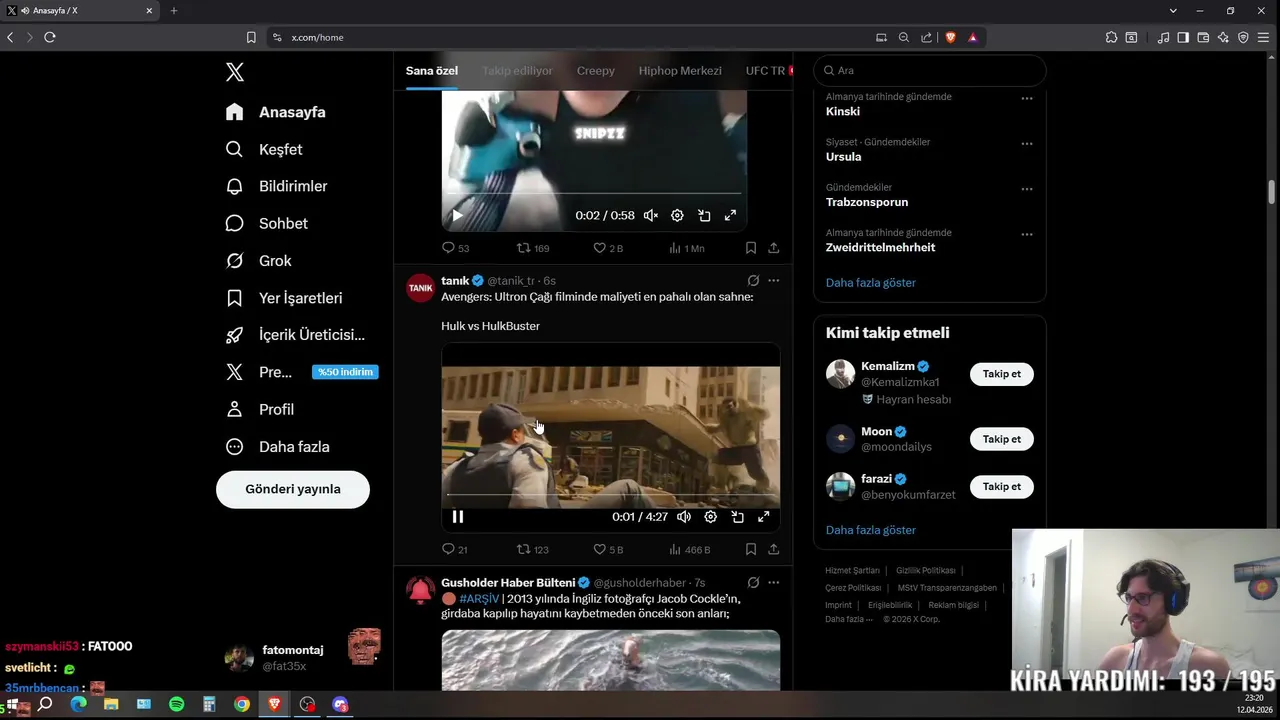Seek on Hulk video progress bar
Viewport: 1280px width, 720px height.
[611, 494]
